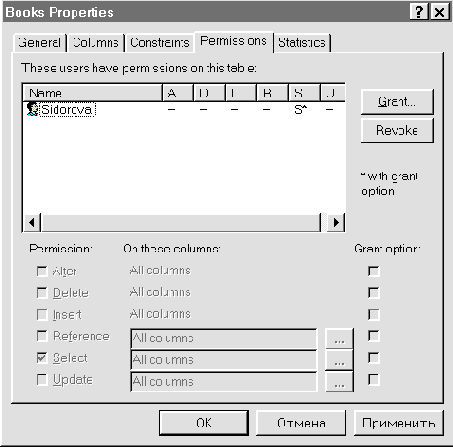The width and height of the screenshot is (453, 447).
Task: Check grant option box for Select row
Action: point(374,358)
